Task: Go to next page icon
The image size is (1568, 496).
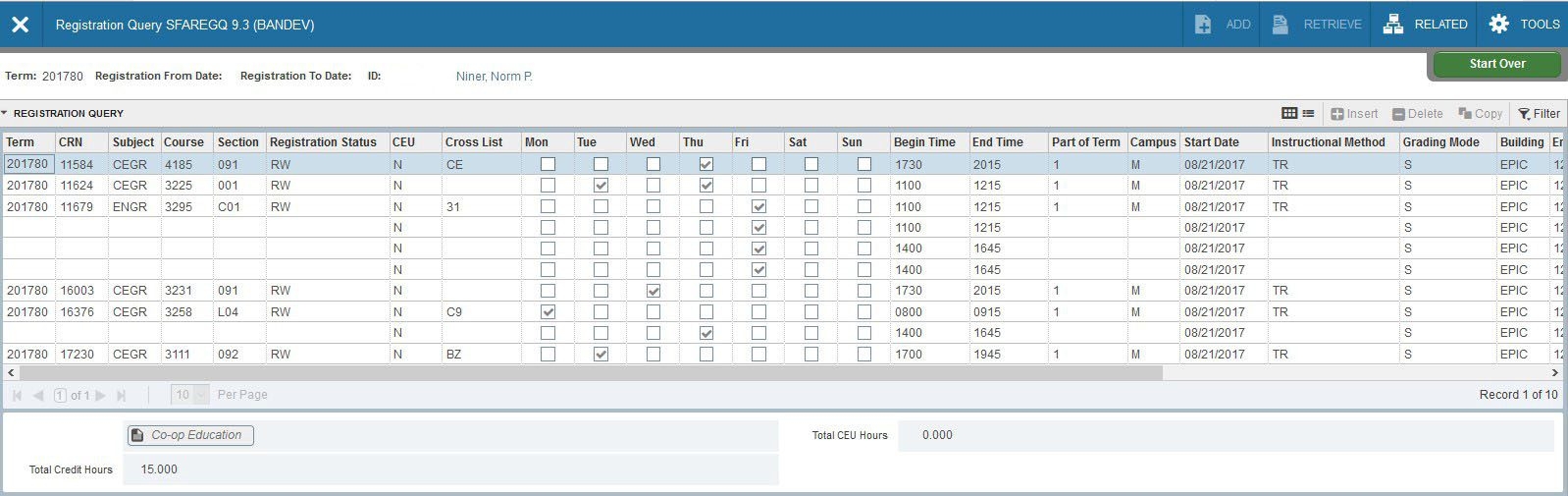Action: [x=100, y=396]
